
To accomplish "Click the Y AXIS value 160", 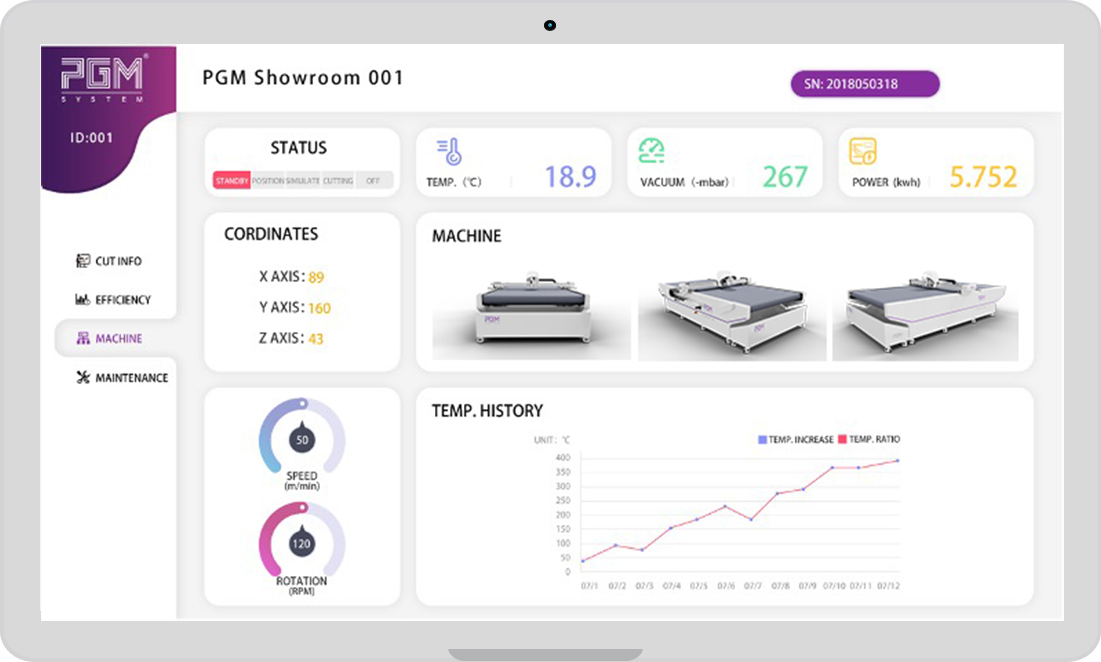I will [319, 308].
